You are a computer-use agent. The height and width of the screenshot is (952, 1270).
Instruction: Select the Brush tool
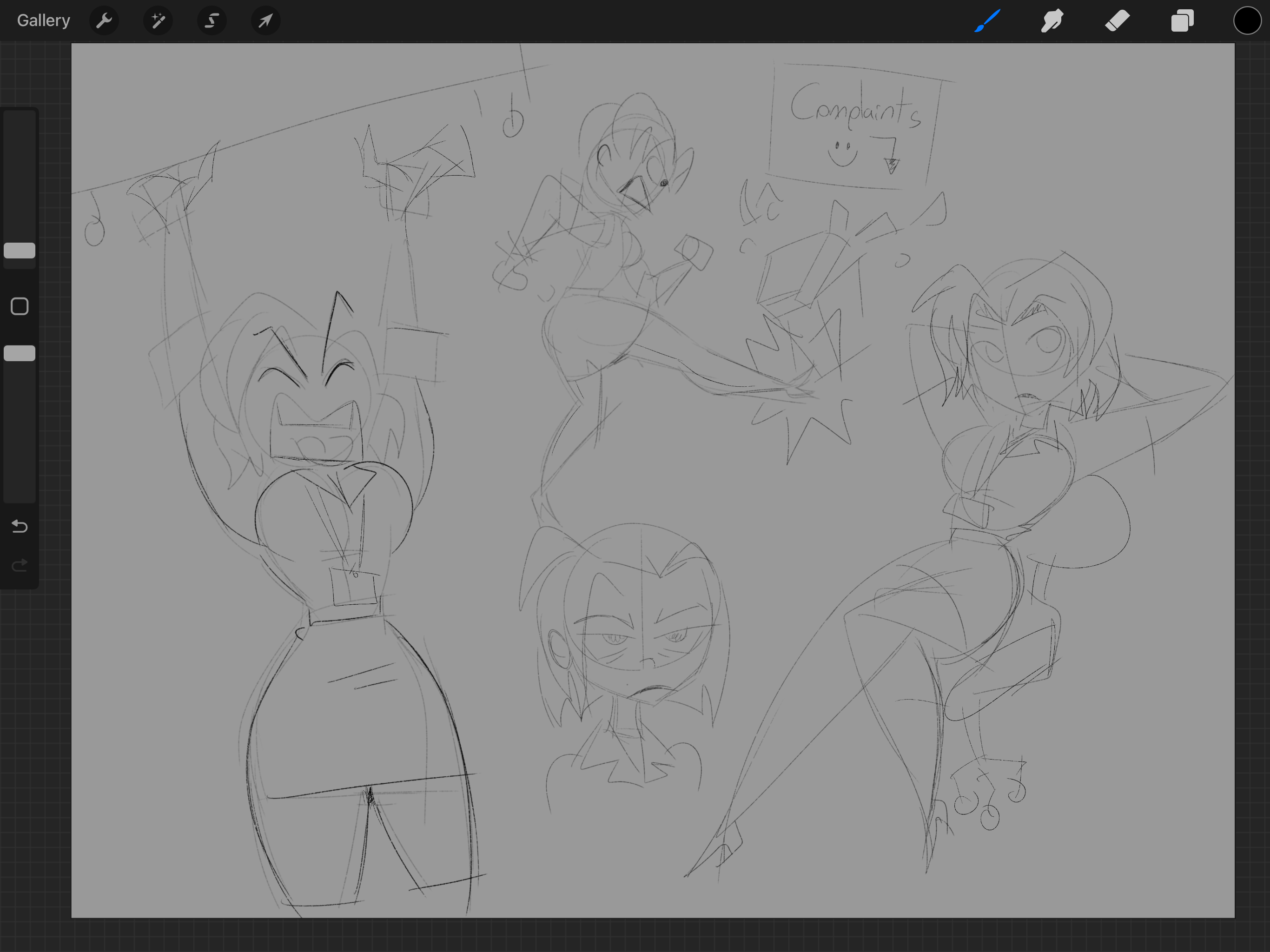987,20
